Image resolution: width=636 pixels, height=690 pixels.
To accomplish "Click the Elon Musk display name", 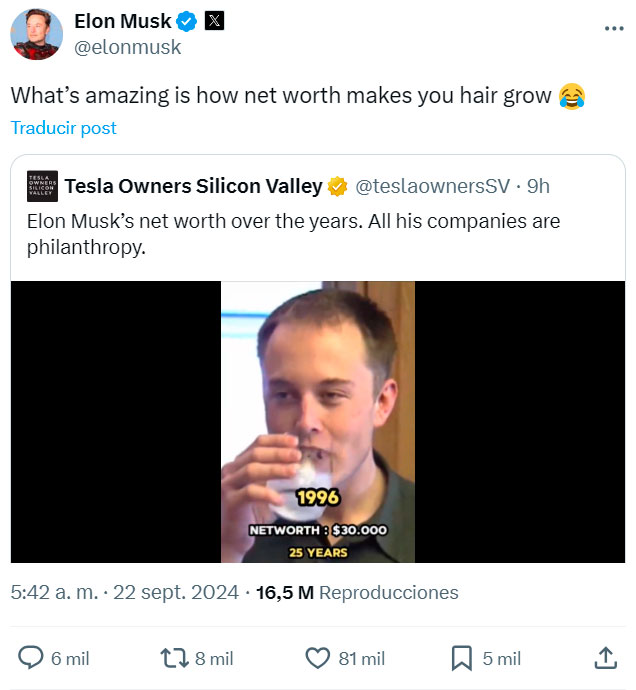I will 123,21.
